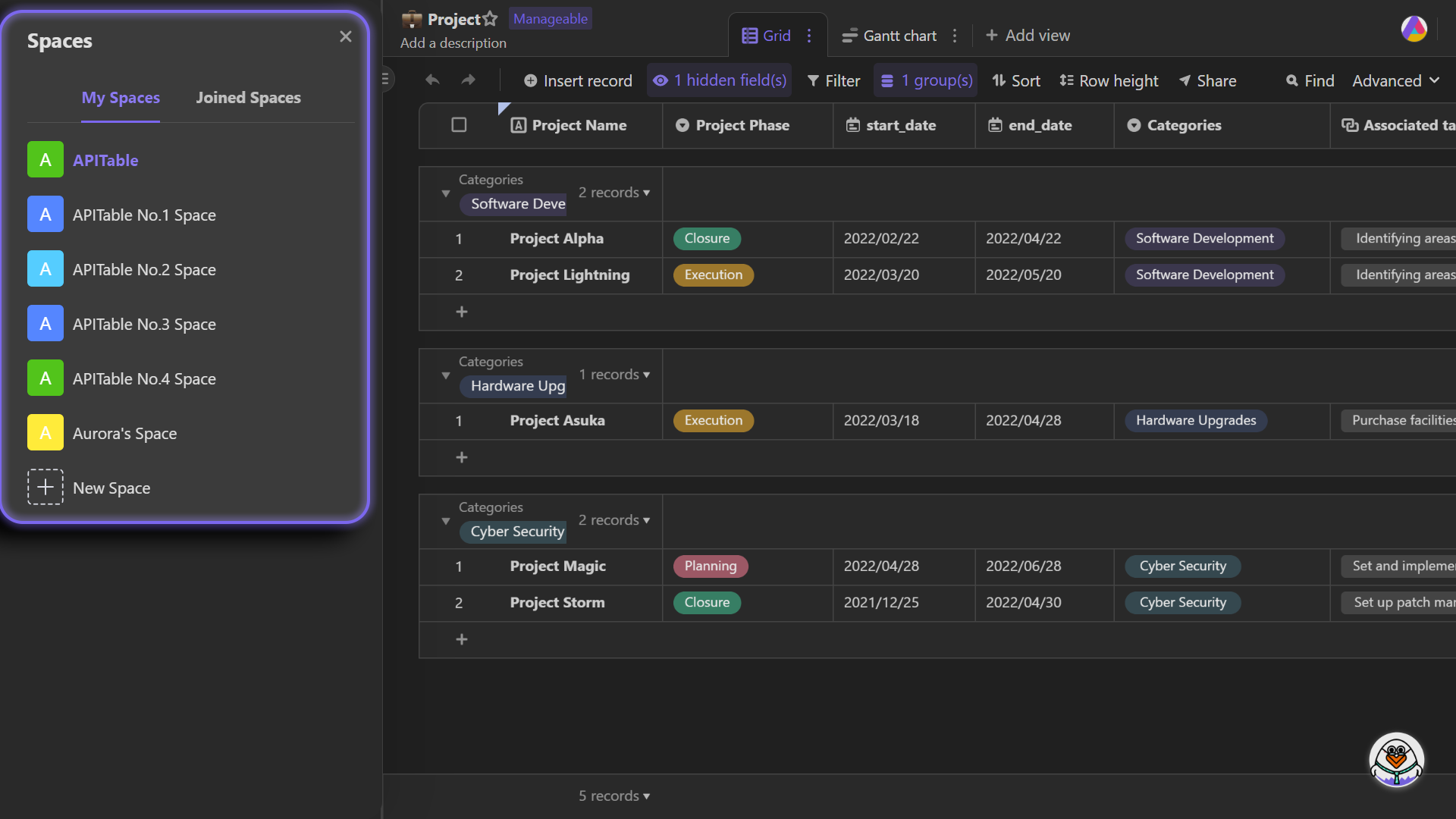Open the user profile avatar

(1414, 30)
